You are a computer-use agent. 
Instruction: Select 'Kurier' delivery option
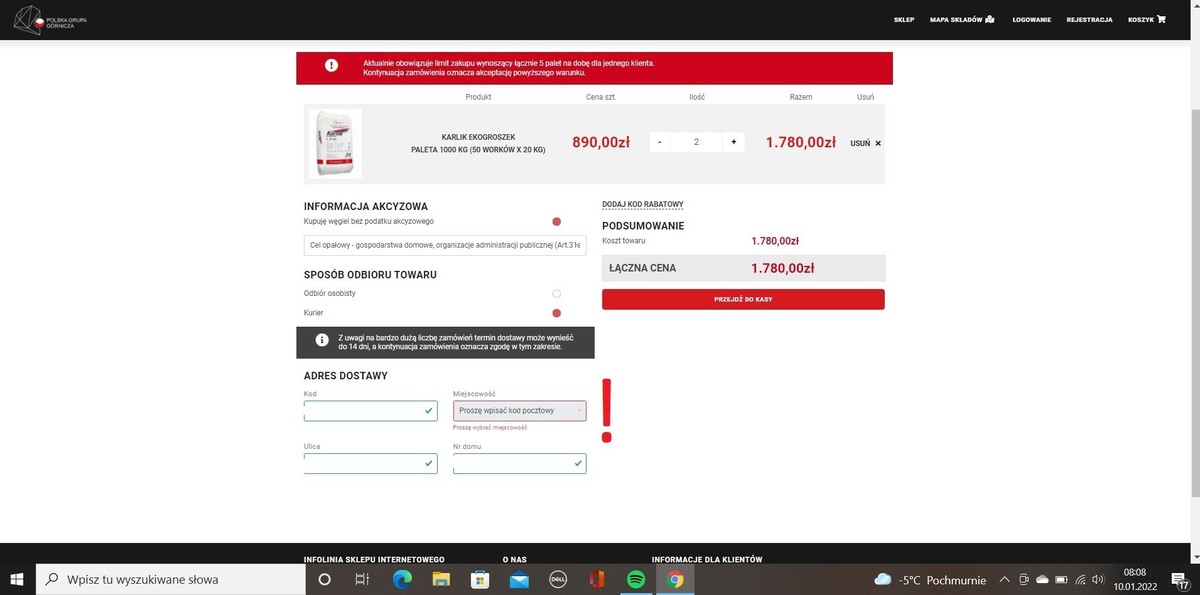coord(556,313)
